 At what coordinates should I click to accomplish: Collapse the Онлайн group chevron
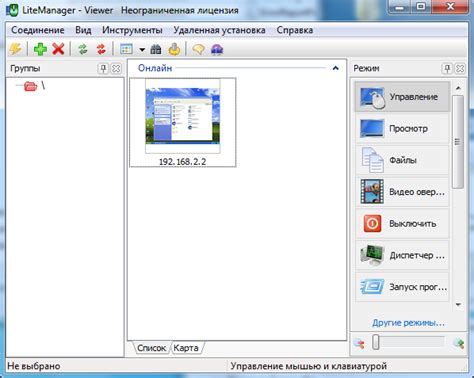(x=335, y=68)
